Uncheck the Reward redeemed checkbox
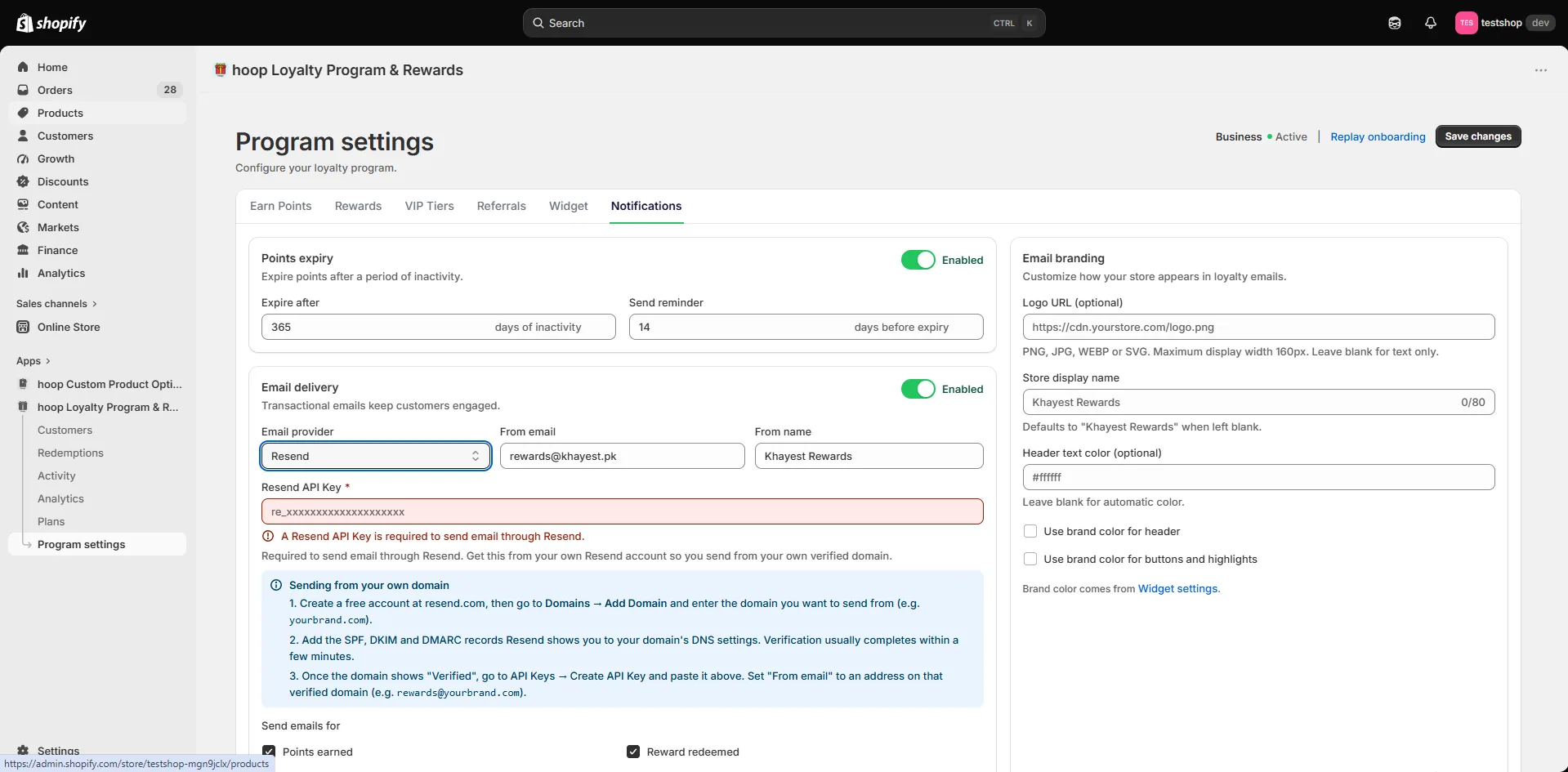The image size is (1568, 772). (633, 752)
